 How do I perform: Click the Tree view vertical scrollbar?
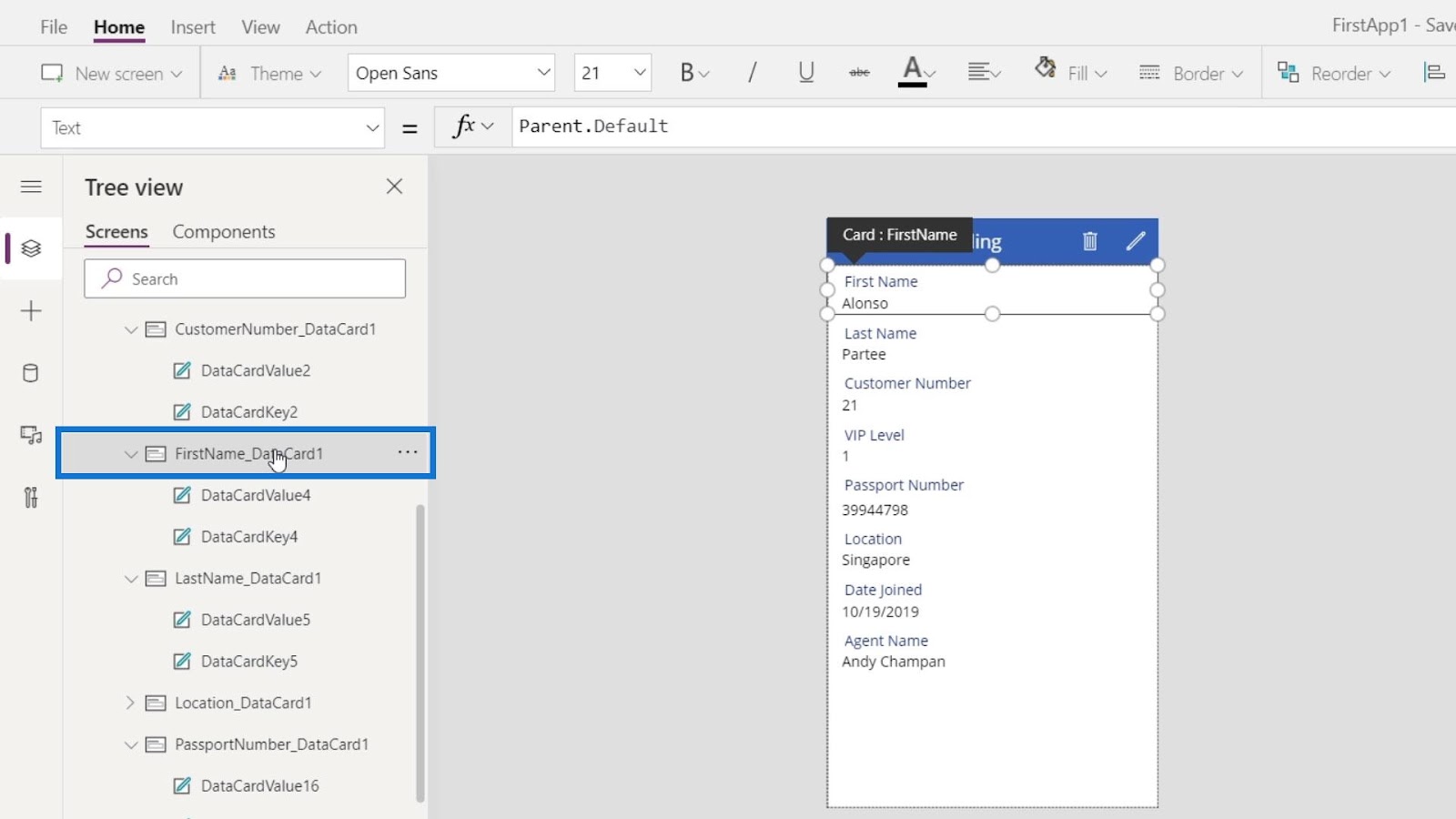[x=420, y=652]
